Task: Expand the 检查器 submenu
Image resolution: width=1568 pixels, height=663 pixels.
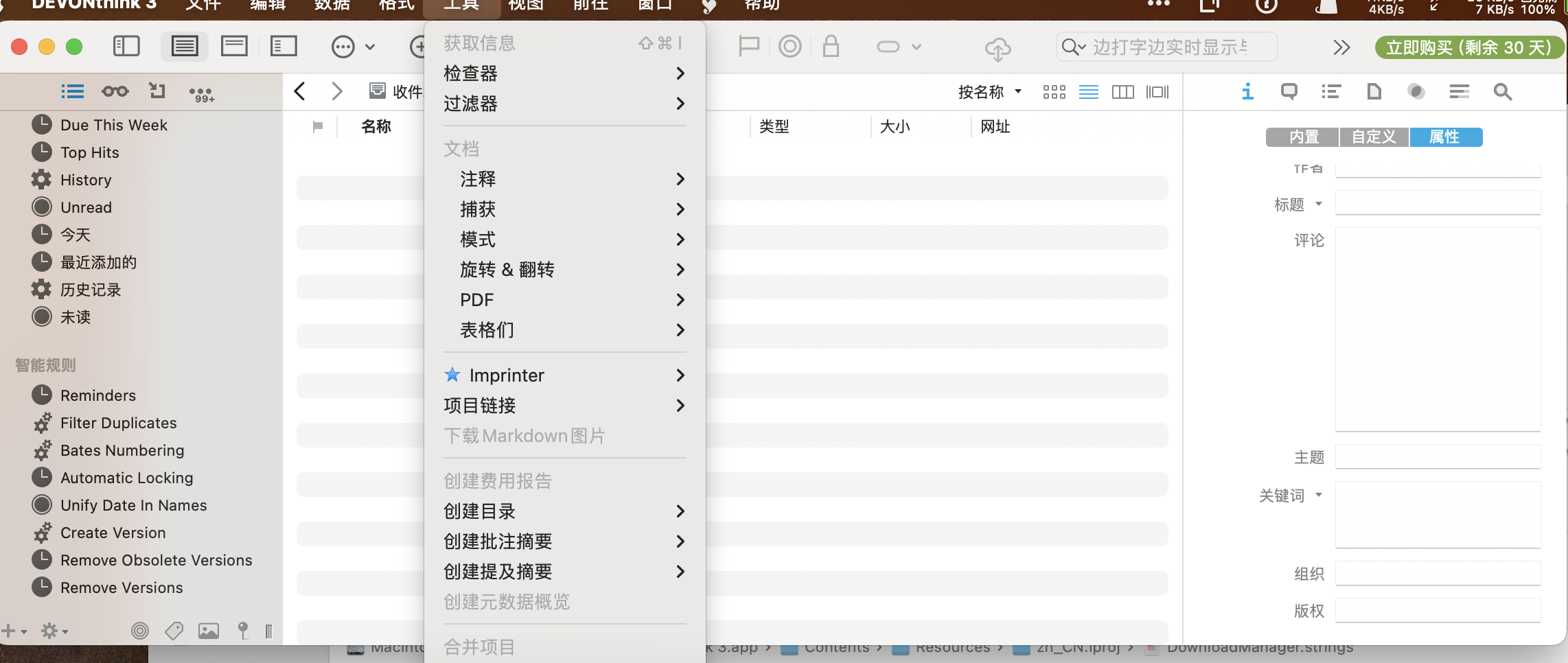Action: (564, 73)
